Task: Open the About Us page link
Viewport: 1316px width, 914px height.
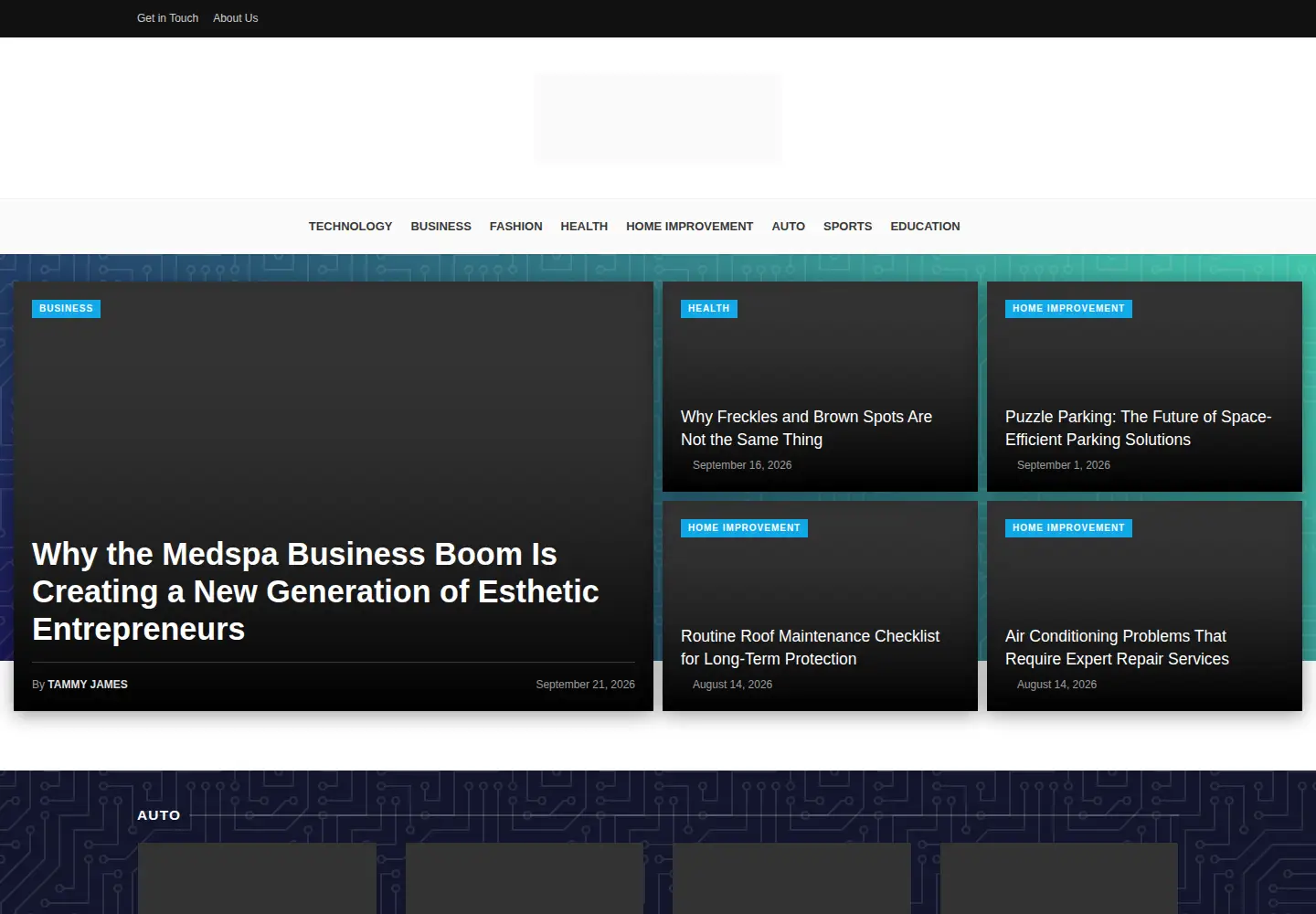Action: [235, 18]
